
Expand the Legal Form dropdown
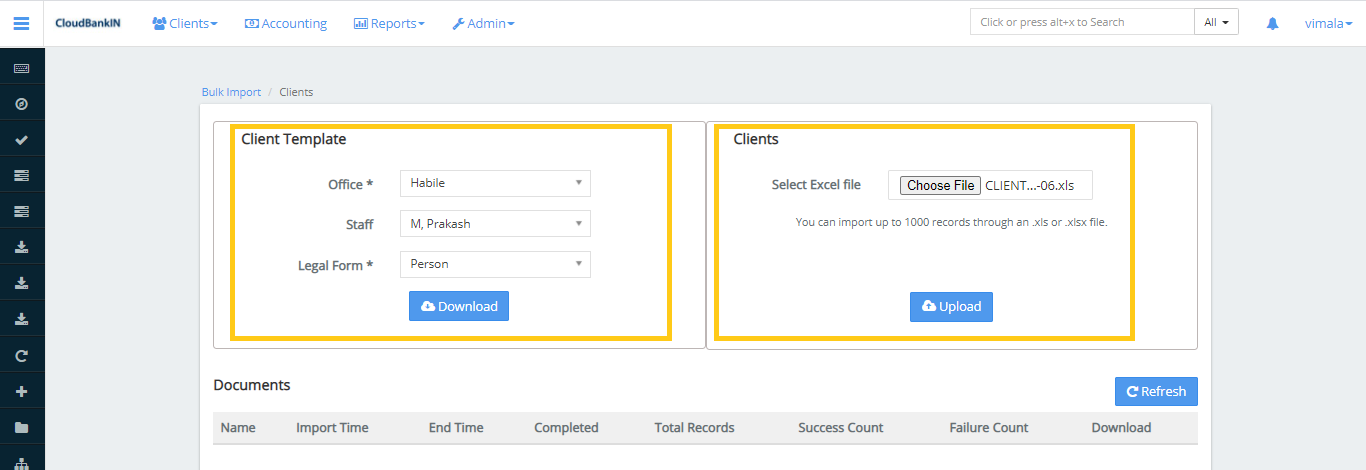pyautogui.click(x=495, y=264)
